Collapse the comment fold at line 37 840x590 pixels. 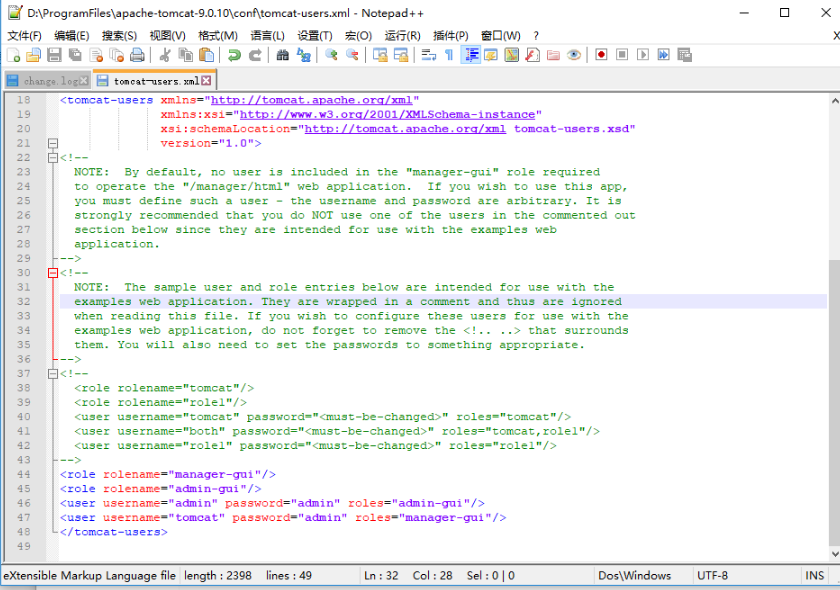pyautogui.click(x=53, y=374)
